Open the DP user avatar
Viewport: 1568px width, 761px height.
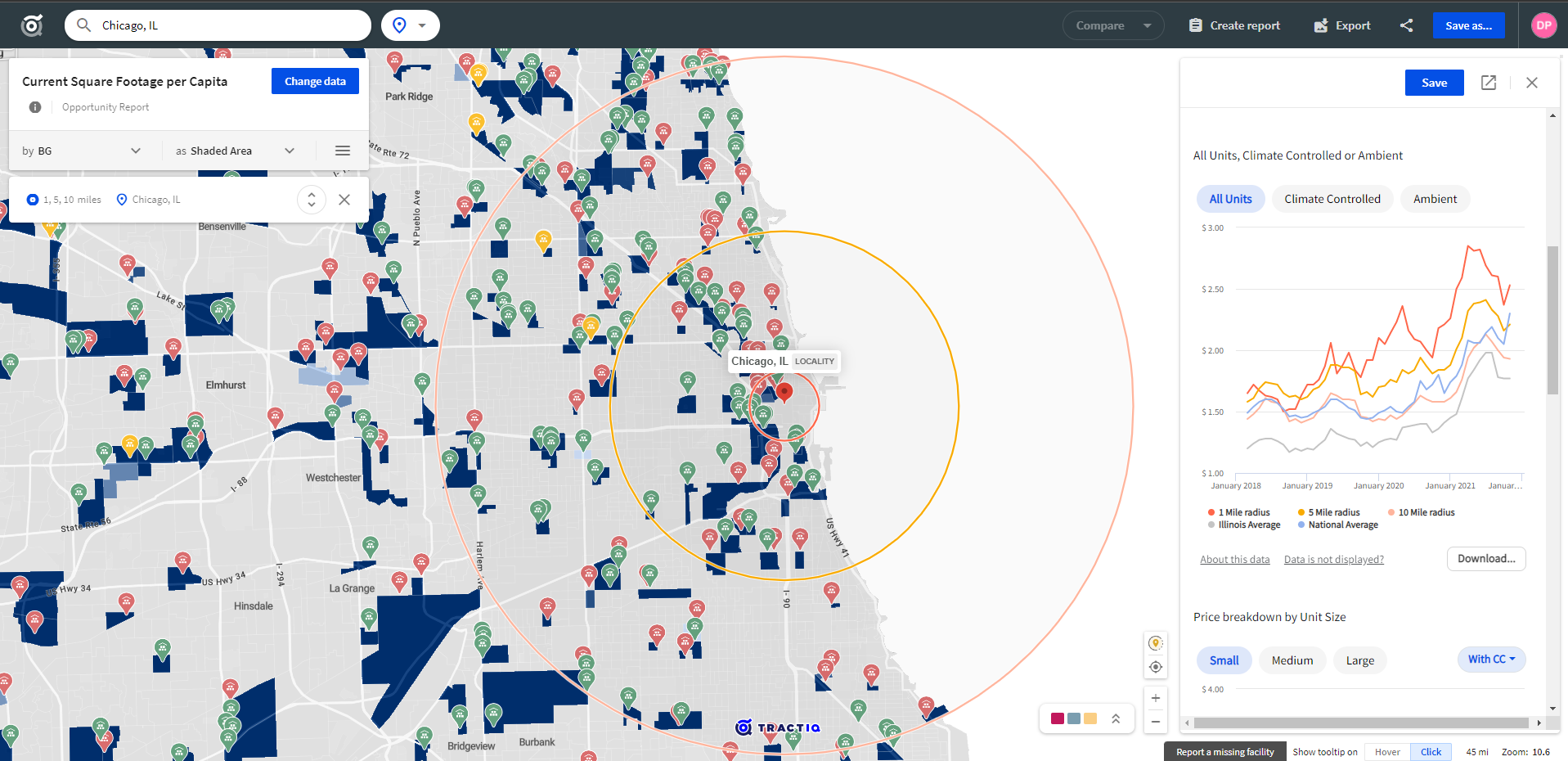[1544, 25]
